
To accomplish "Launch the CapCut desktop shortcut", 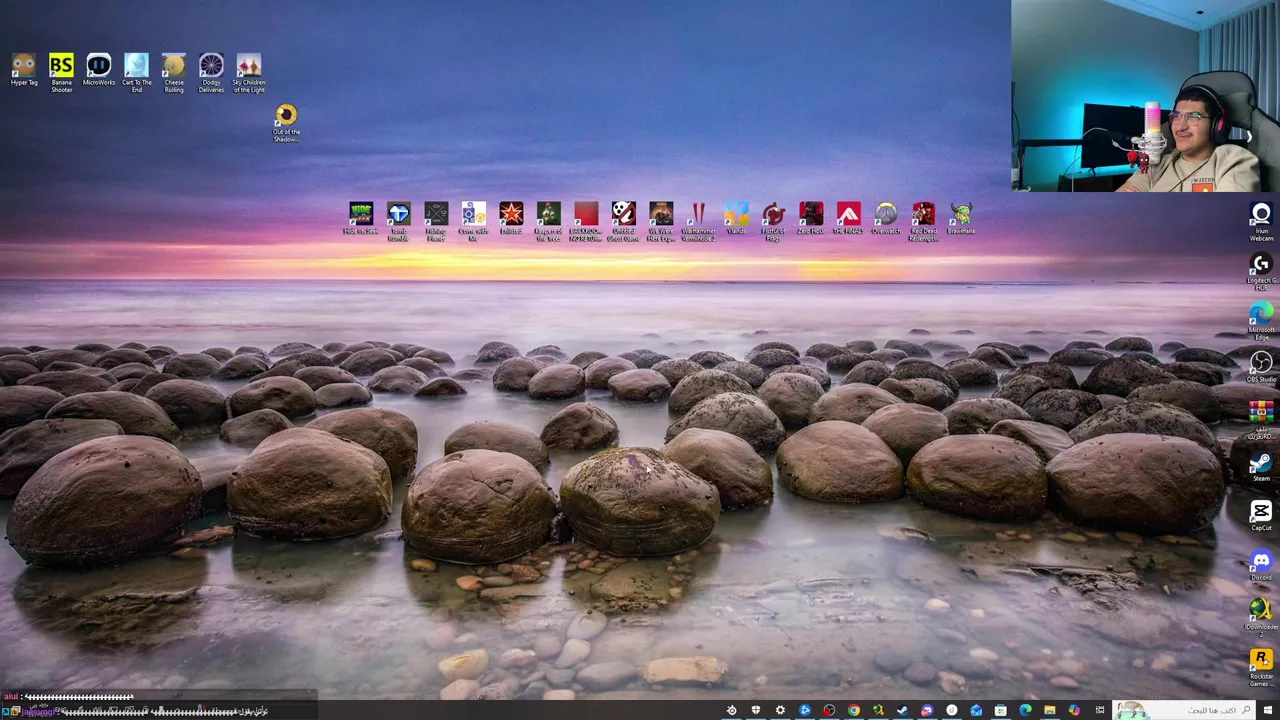I will [1261, 515].
